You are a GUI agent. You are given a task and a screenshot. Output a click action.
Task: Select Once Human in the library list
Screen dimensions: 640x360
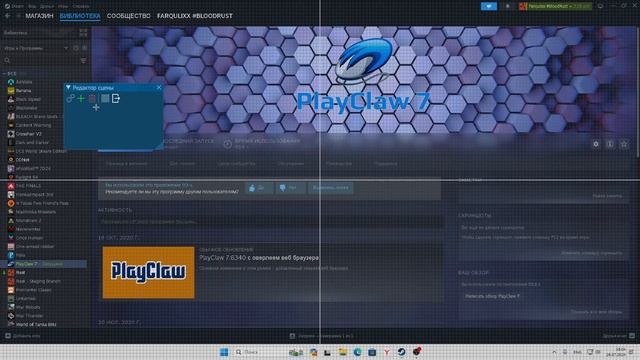(x=29, y=238)
